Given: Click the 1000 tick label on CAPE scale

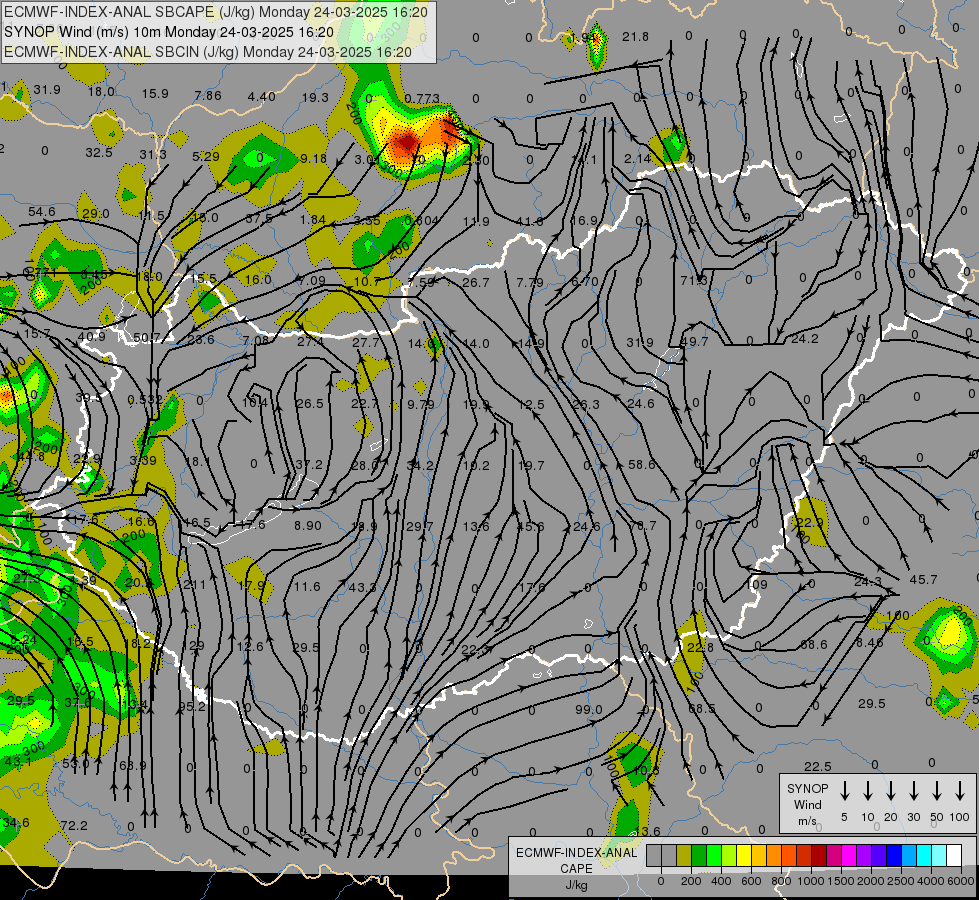Looking at the screenshot, I should [x=811, y=881].
